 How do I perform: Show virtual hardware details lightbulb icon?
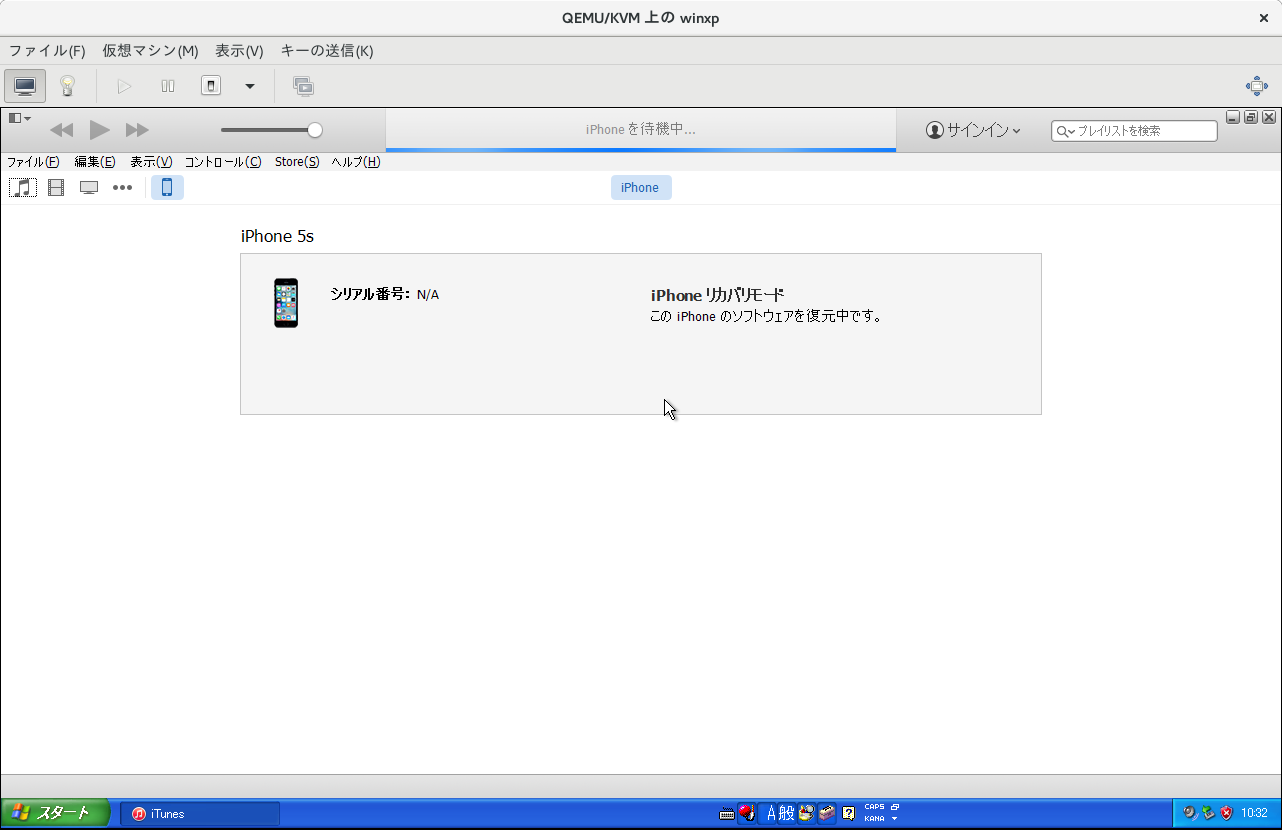click(x=67, y=86)
